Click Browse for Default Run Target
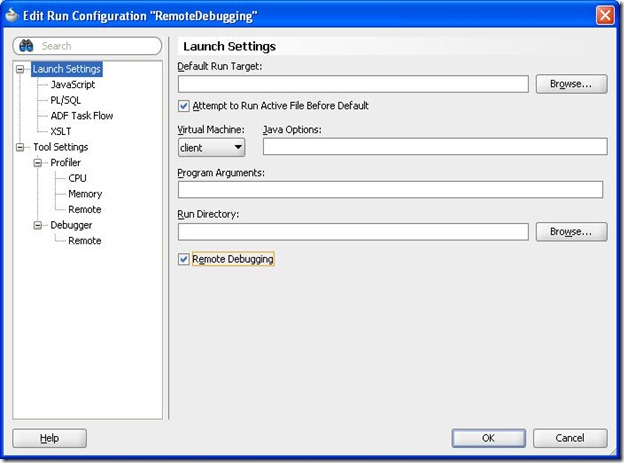 pos(571,84)
